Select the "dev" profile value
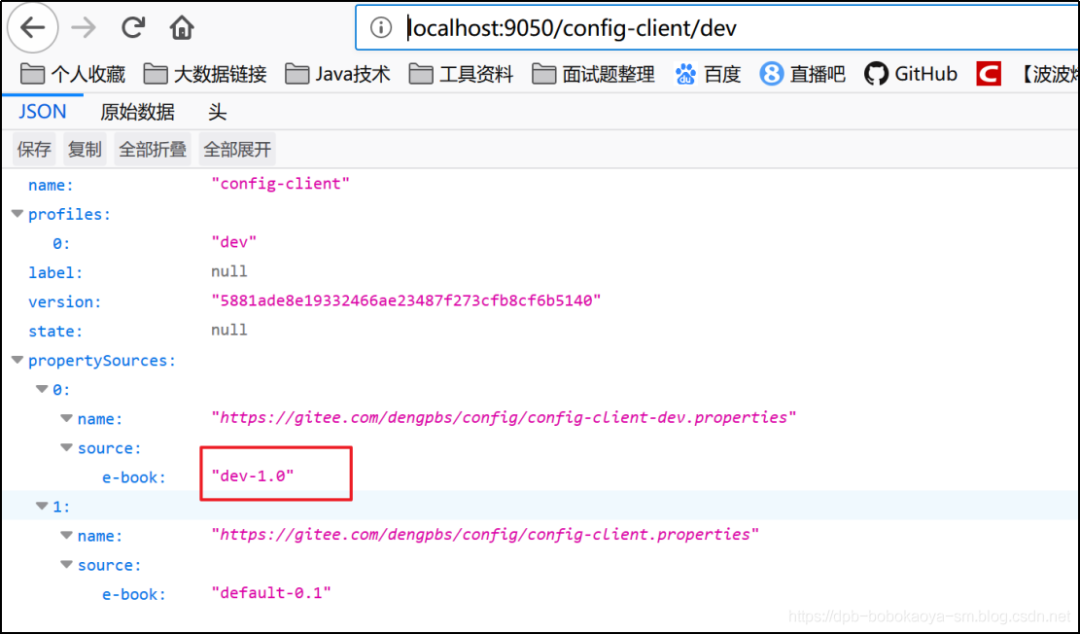This screenshot has width=1080, height=634. (234, 243)
